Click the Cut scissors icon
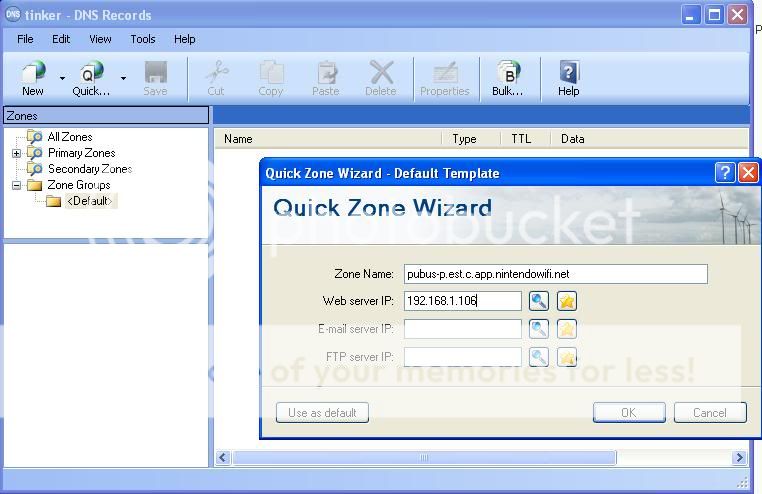 (x=216, y=78)
